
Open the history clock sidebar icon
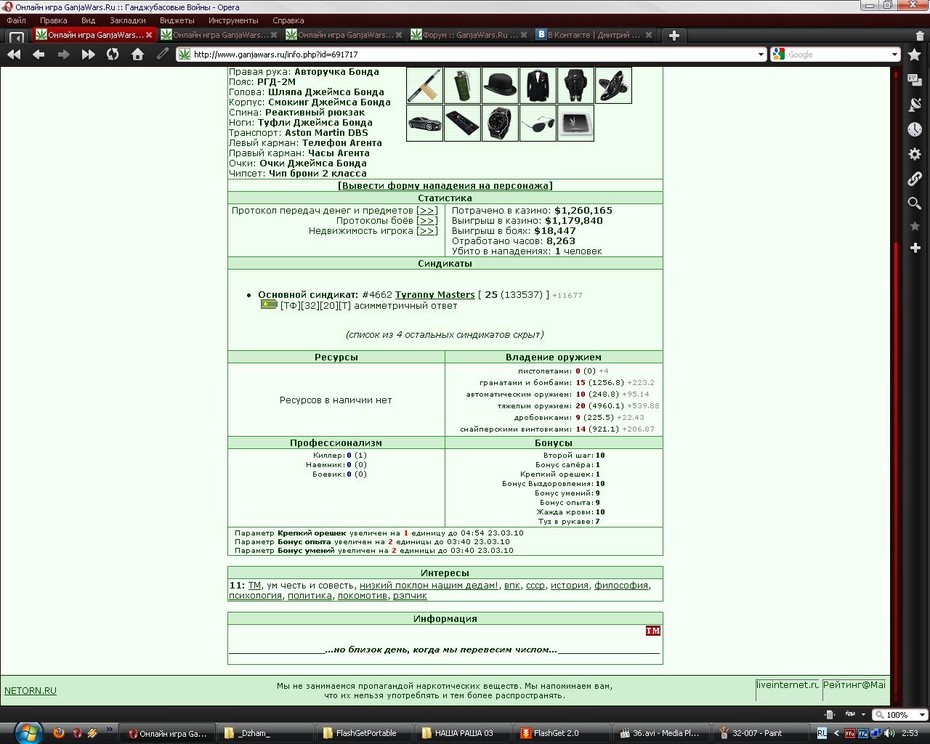click(x=915, y=129)
